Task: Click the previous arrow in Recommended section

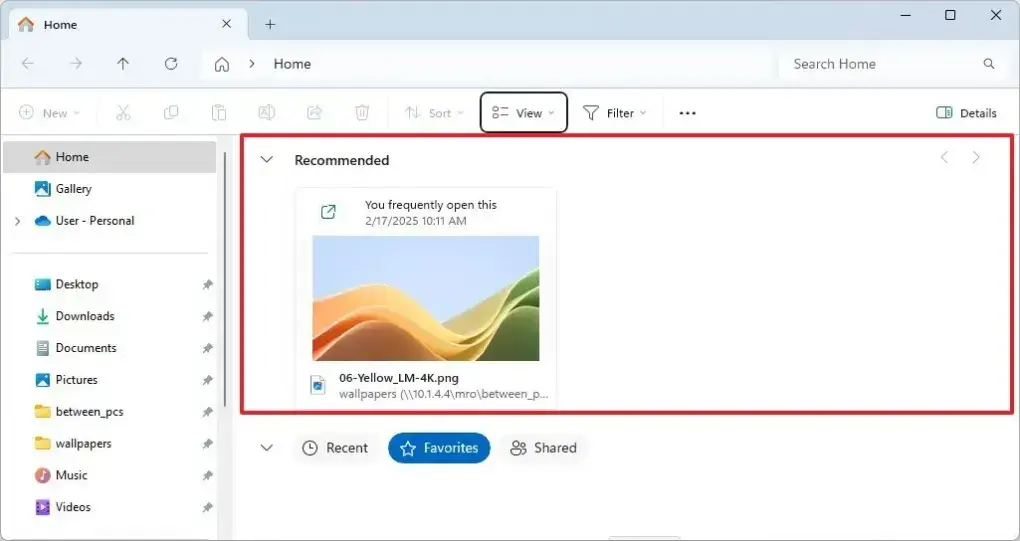Action: coord(945,157)
